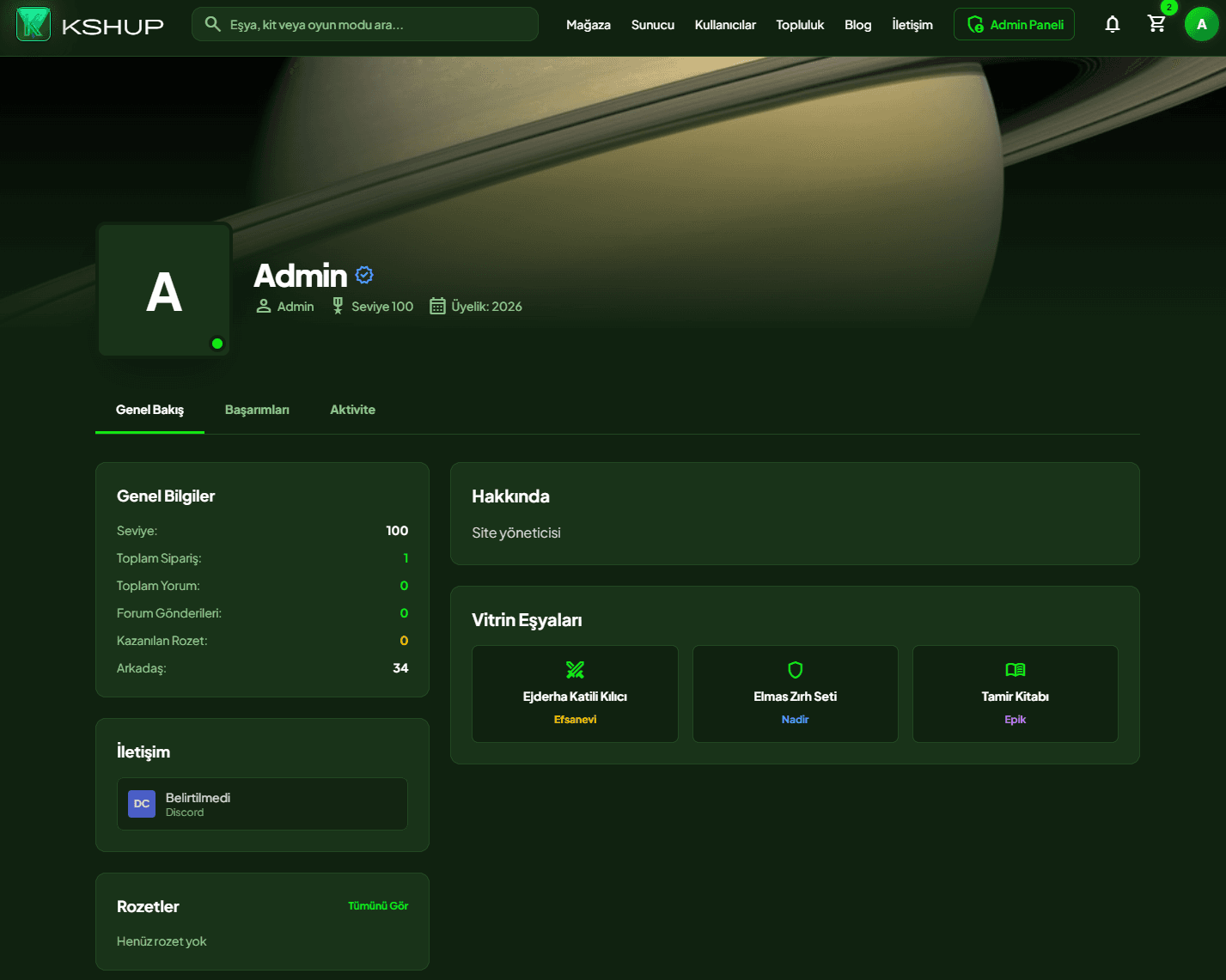Switch to the Aktivite tab
This screenshot has height=980, width=1226.
click(352, 410)
